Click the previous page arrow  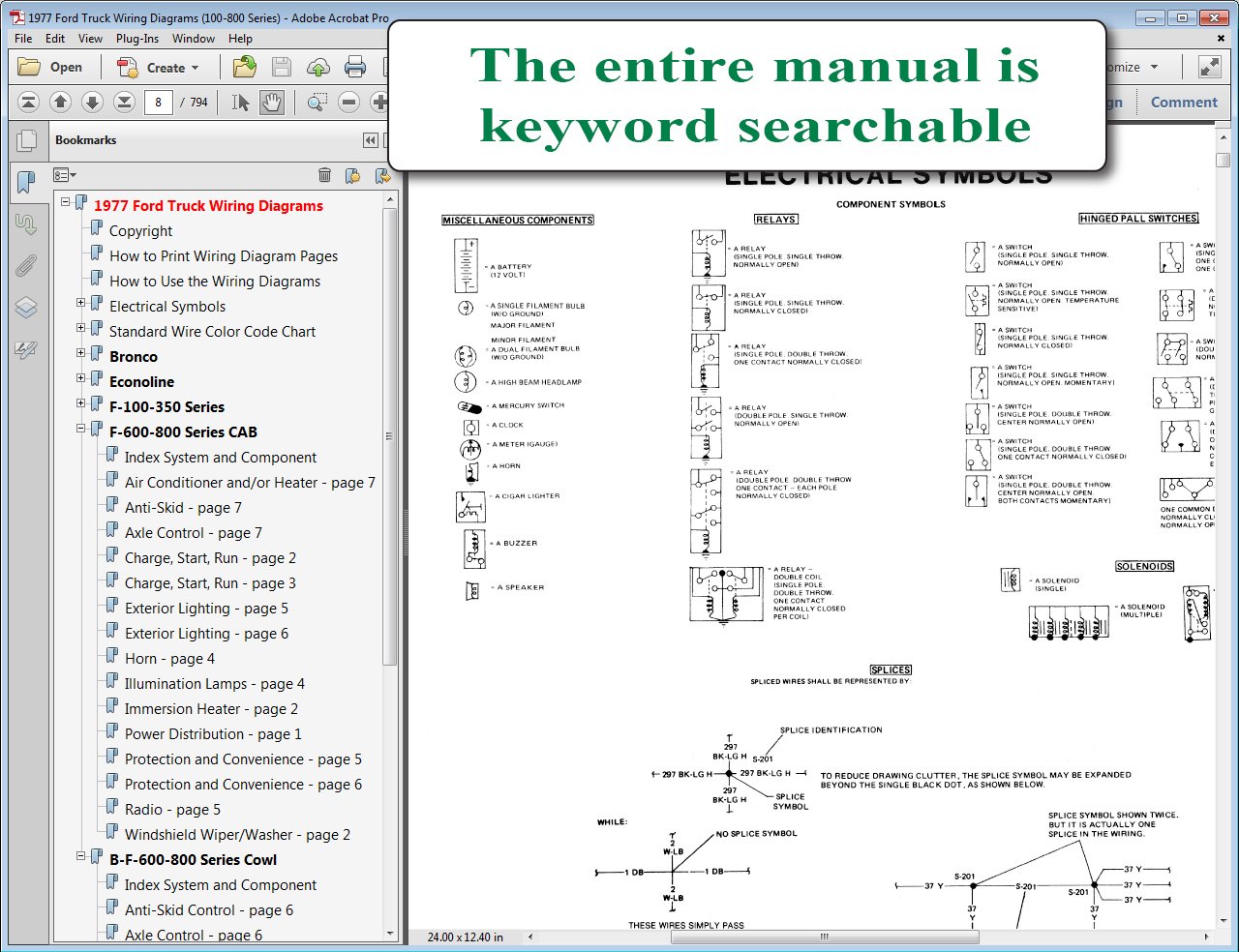click(60, 103)
